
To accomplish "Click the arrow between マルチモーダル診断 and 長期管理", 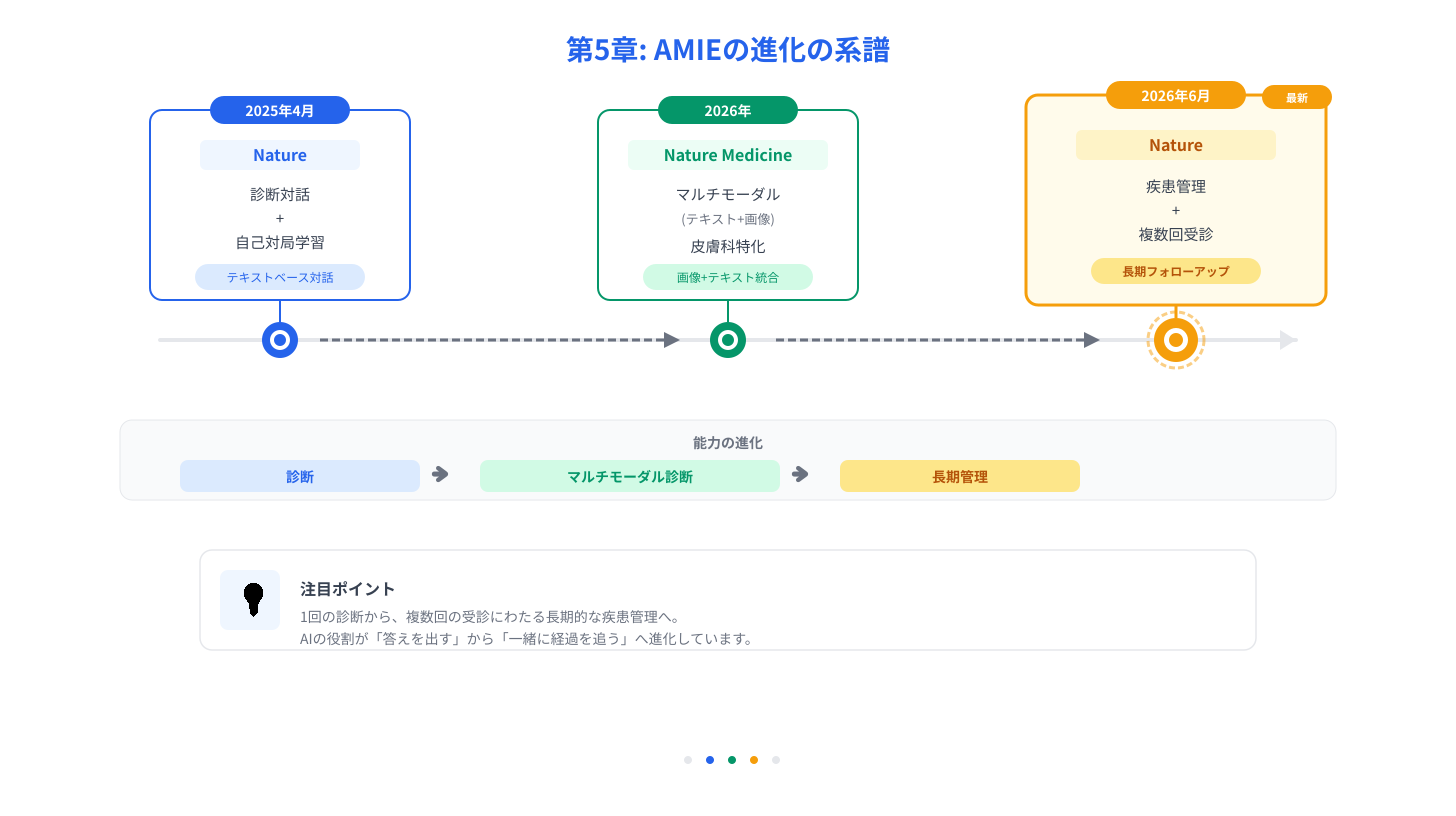I will (800, 474).
